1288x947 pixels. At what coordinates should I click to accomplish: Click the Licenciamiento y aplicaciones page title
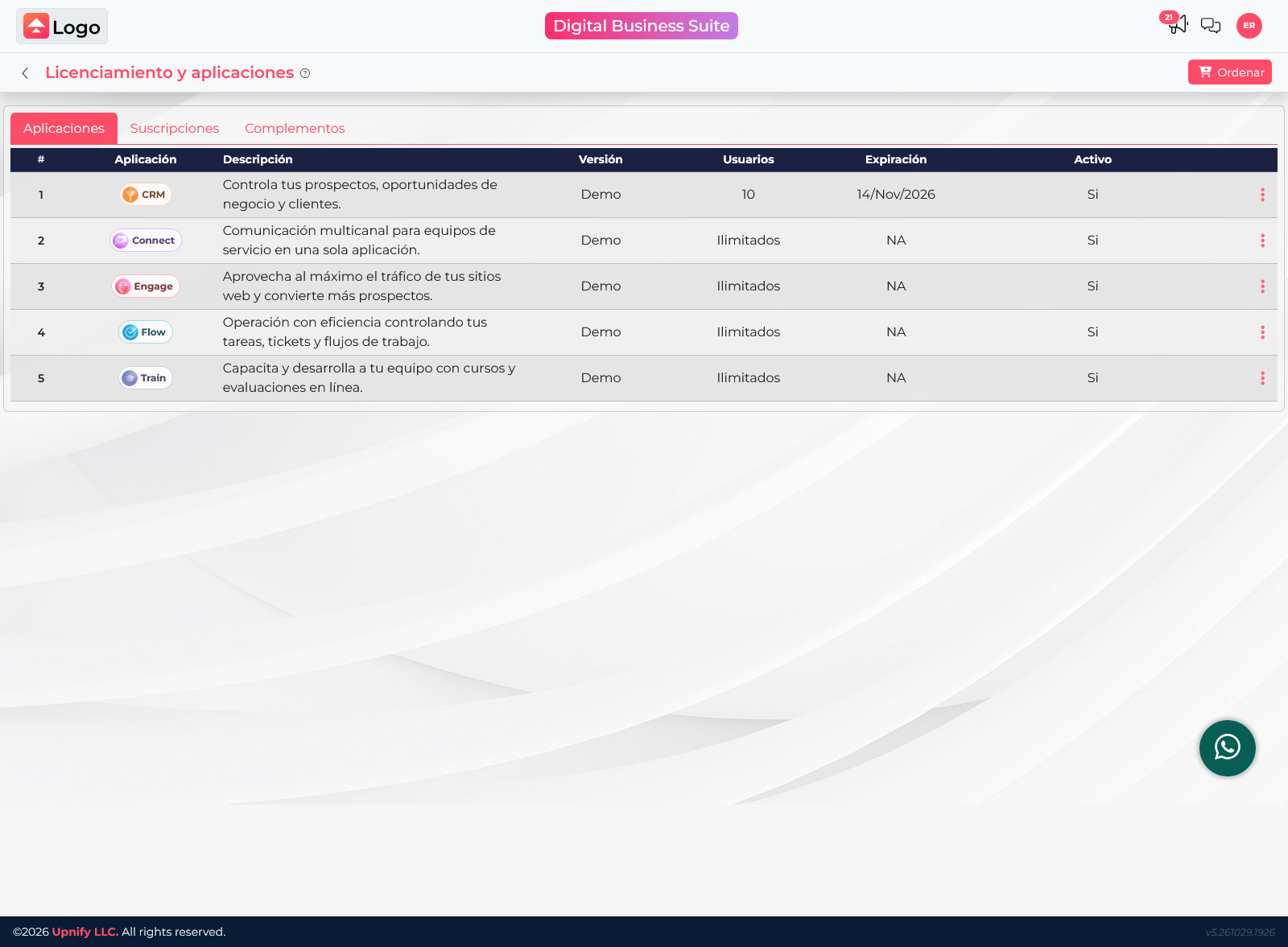coord(170,73)
